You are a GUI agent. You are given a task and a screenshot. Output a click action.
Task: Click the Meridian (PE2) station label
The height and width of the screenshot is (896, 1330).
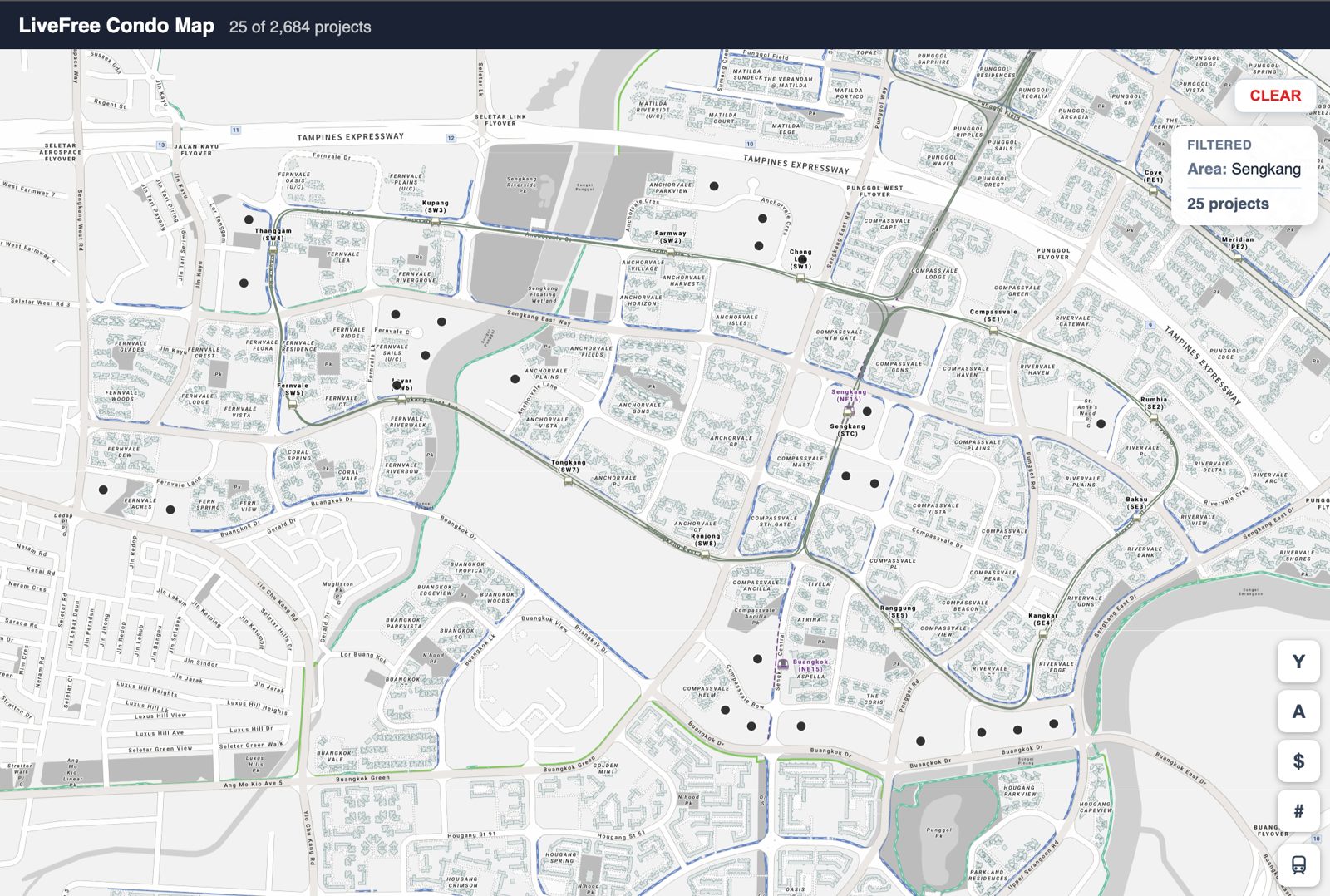point(1238,243)
